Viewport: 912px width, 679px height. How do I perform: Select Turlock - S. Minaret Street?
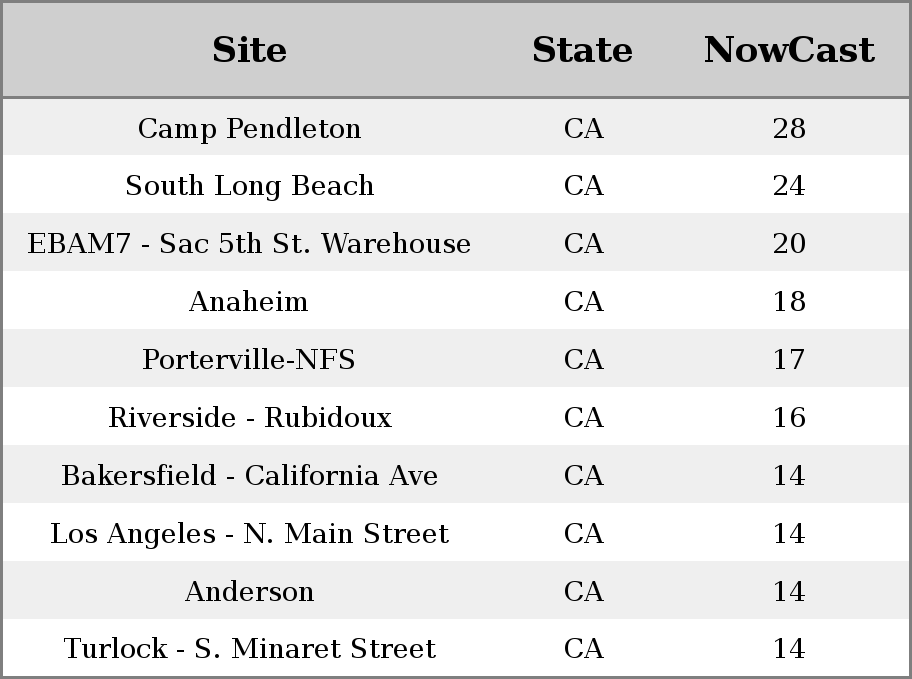click(250, 649)
